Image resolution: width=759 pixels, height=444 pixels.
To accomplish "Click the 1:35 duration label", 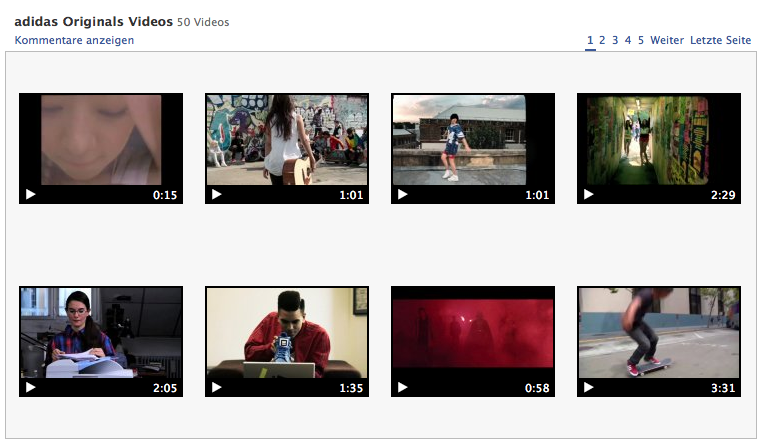I will [351, 388].
